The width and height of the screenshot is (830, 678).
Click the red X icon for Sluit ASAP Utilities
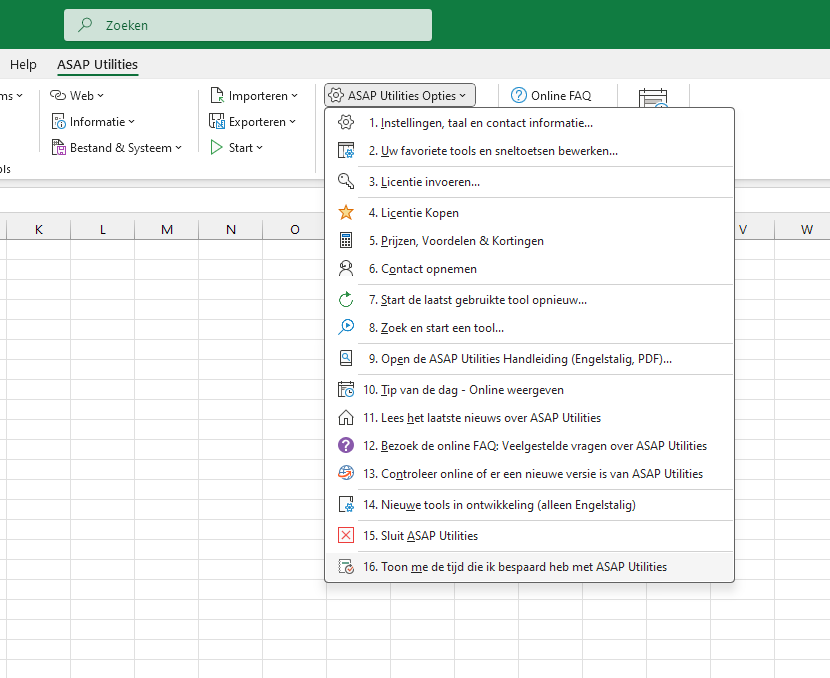pos(346,536)
